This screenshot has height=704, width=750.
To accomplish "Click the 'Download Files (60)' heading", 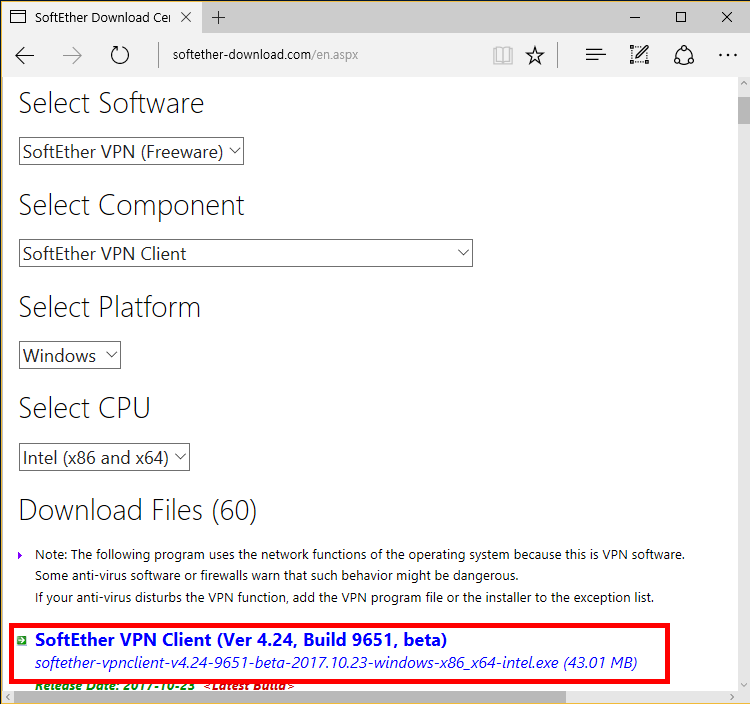I will coord(138,510).
